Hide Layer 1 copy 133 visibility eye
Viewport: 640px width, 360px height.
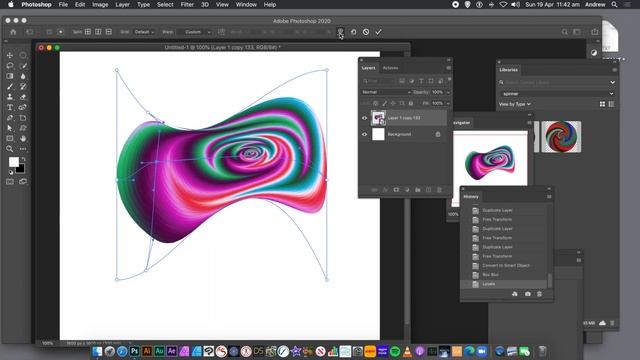click(364, 118)
